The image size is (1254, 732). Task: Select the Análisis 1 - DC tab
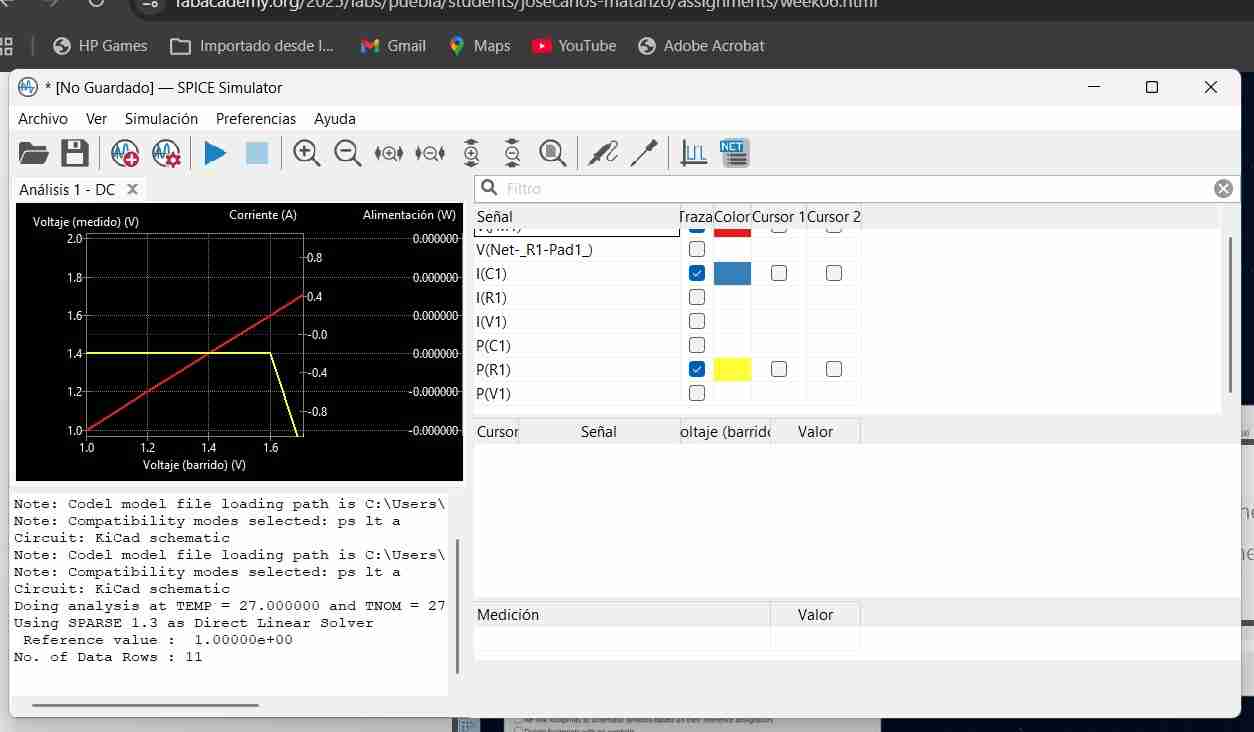[70, 188]
